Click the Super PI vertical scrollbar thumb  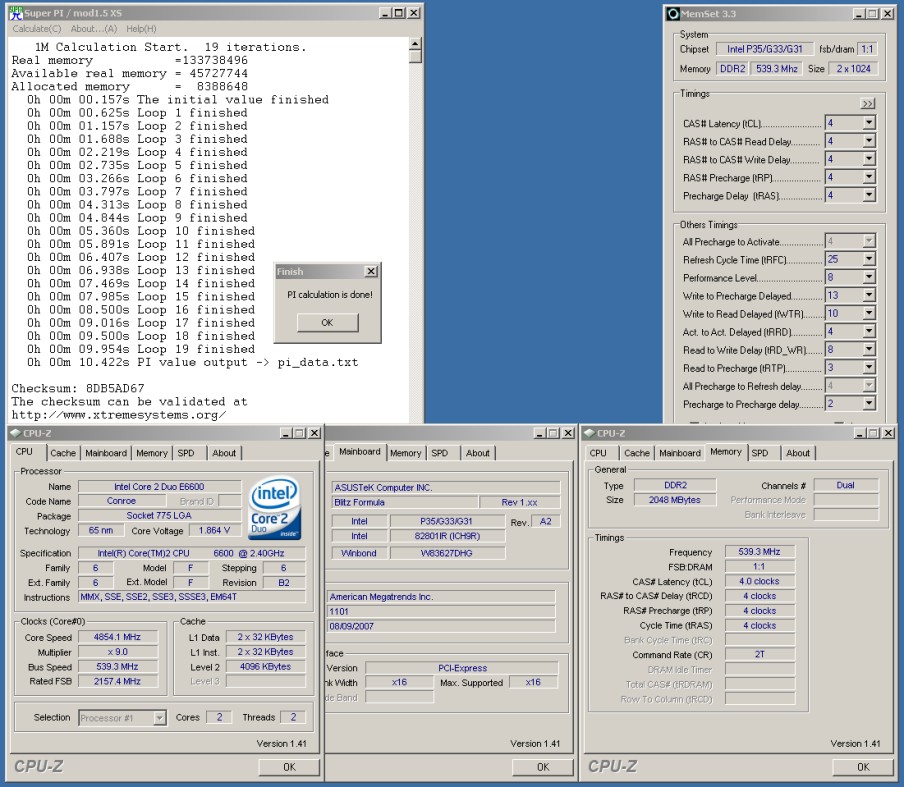pyautogui.click(x=415, y=57)
